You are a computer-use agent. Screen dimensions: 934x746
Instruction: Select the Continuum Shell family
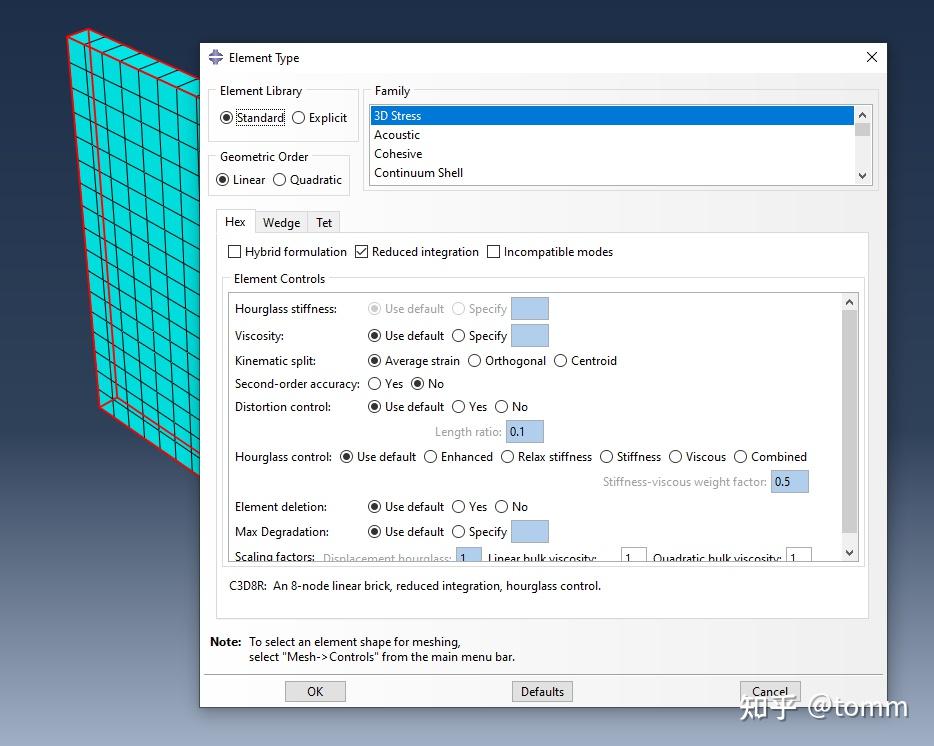click(418, 173)
